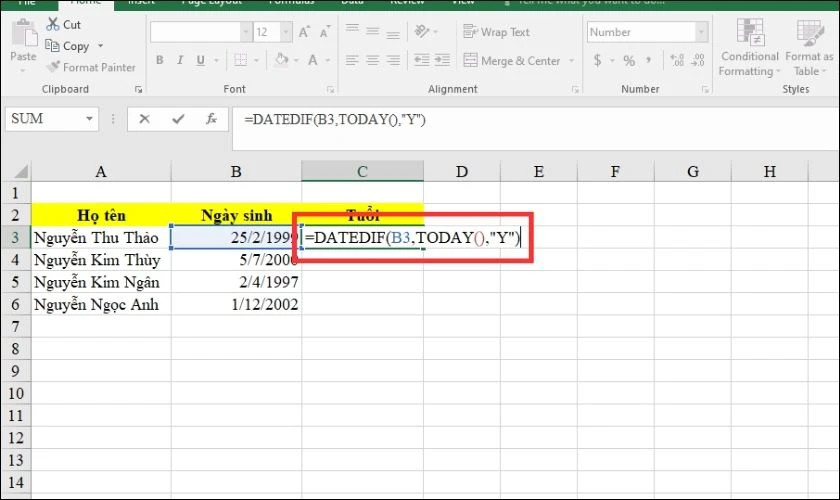Select column H header

pyautogui.click(x=769, y=171)
